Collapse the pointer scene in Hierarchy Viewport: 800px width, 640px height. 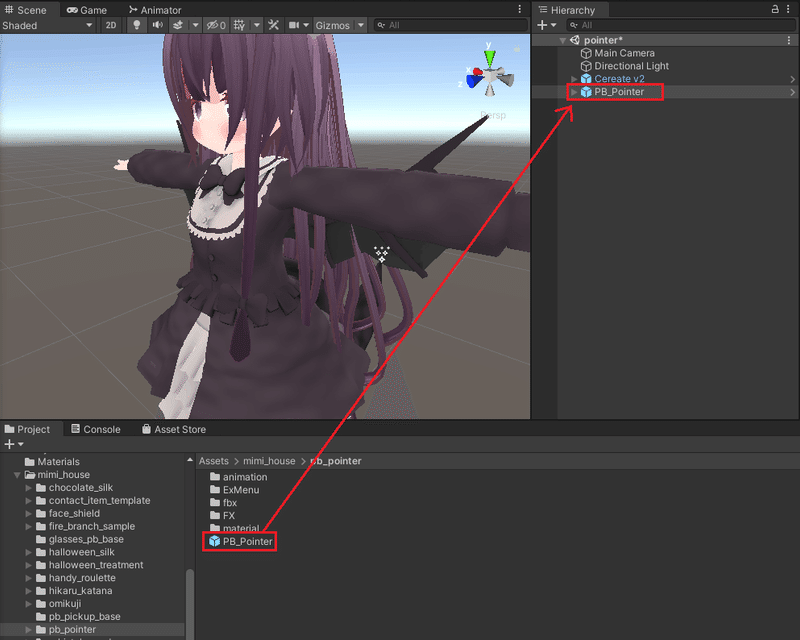coord(562,40)
